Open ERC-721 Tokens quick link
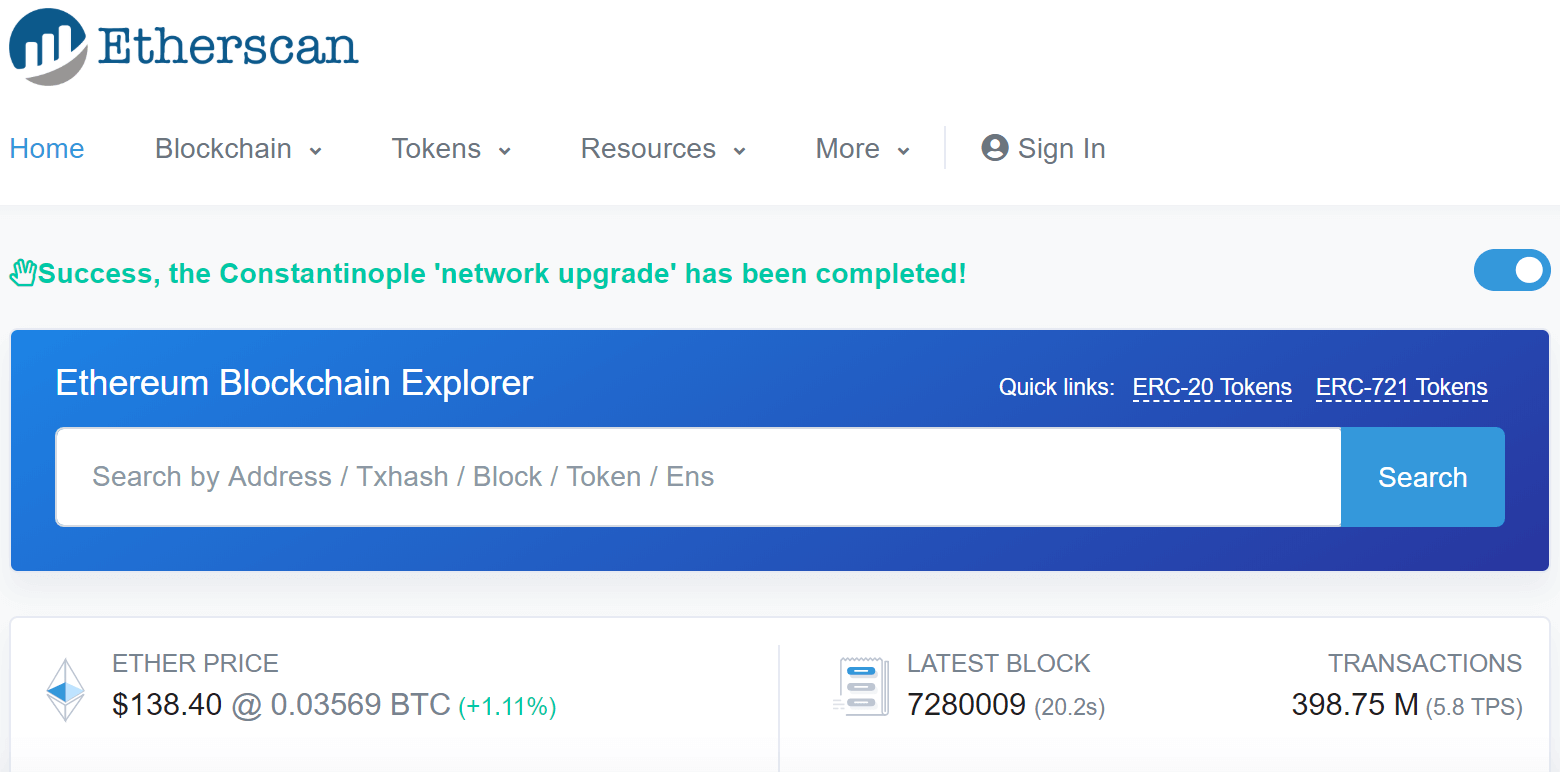Viewport: 1560px width, 772px height. tap(1401, 387)
